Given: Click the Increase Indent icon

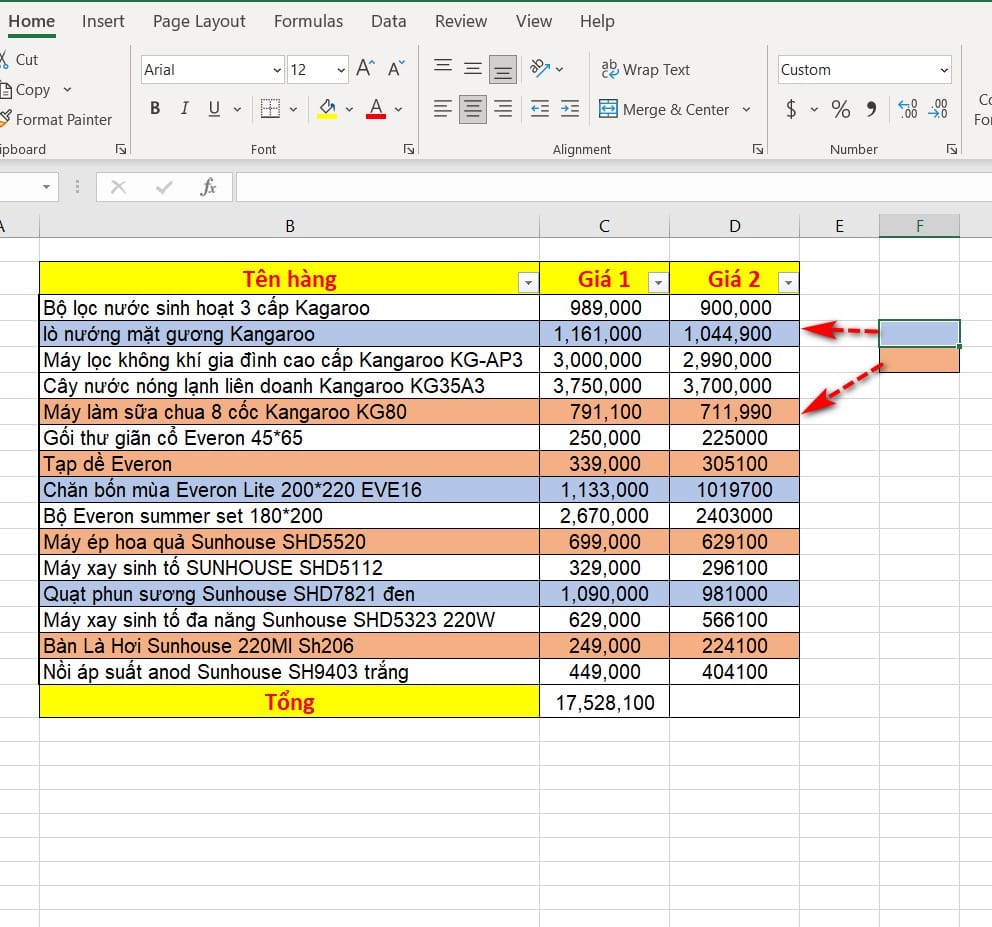Looking at the screenshot, I should 570,109.
